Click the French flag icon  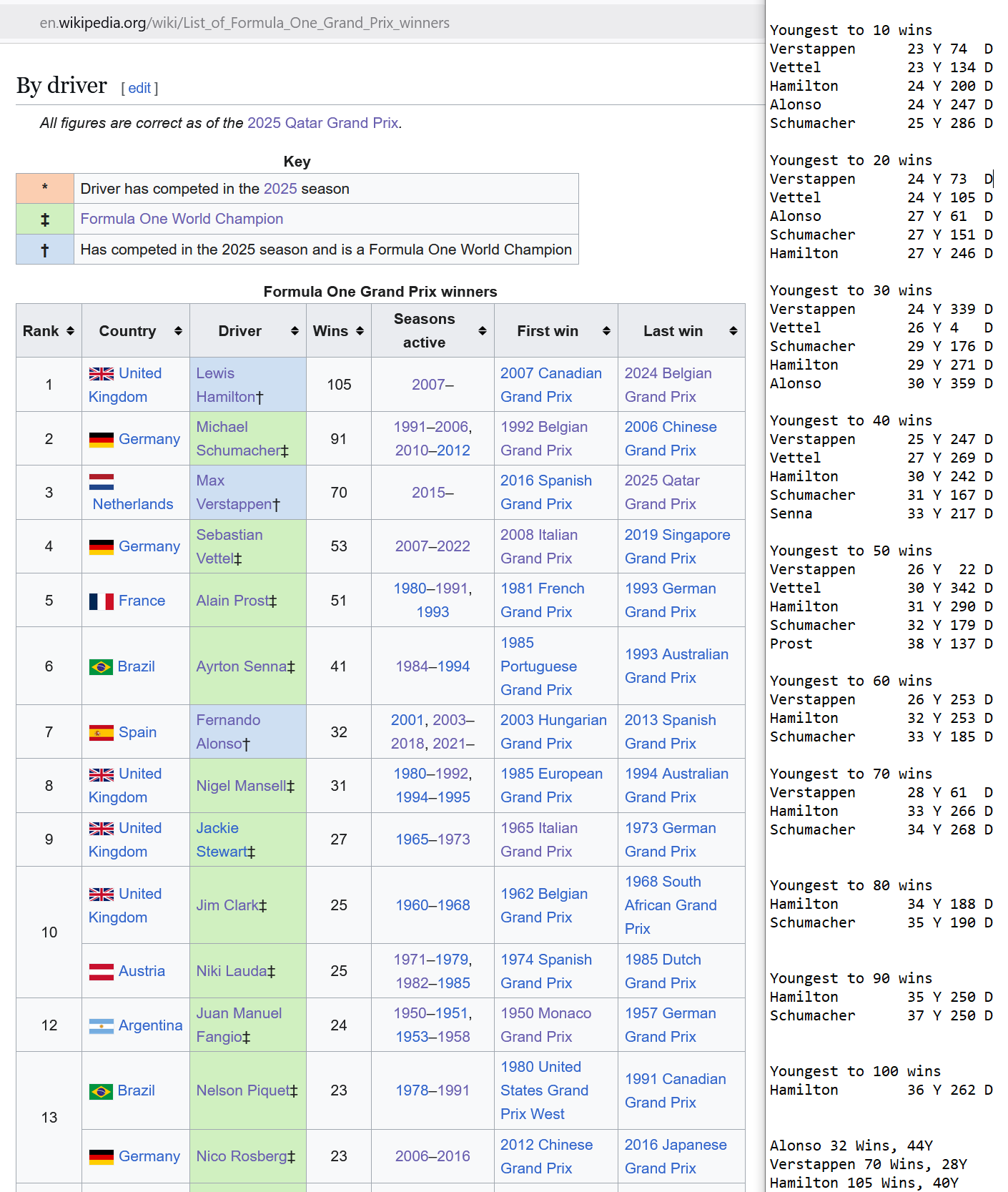(x=102, y=601)
